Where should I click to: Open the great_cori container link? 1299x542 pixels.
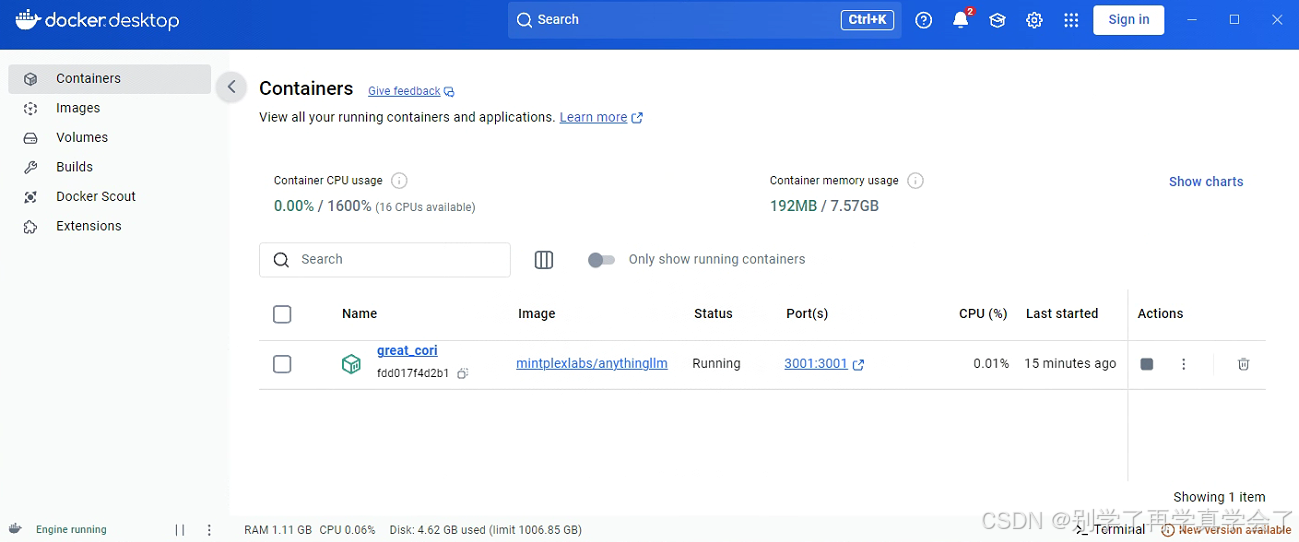407,351
